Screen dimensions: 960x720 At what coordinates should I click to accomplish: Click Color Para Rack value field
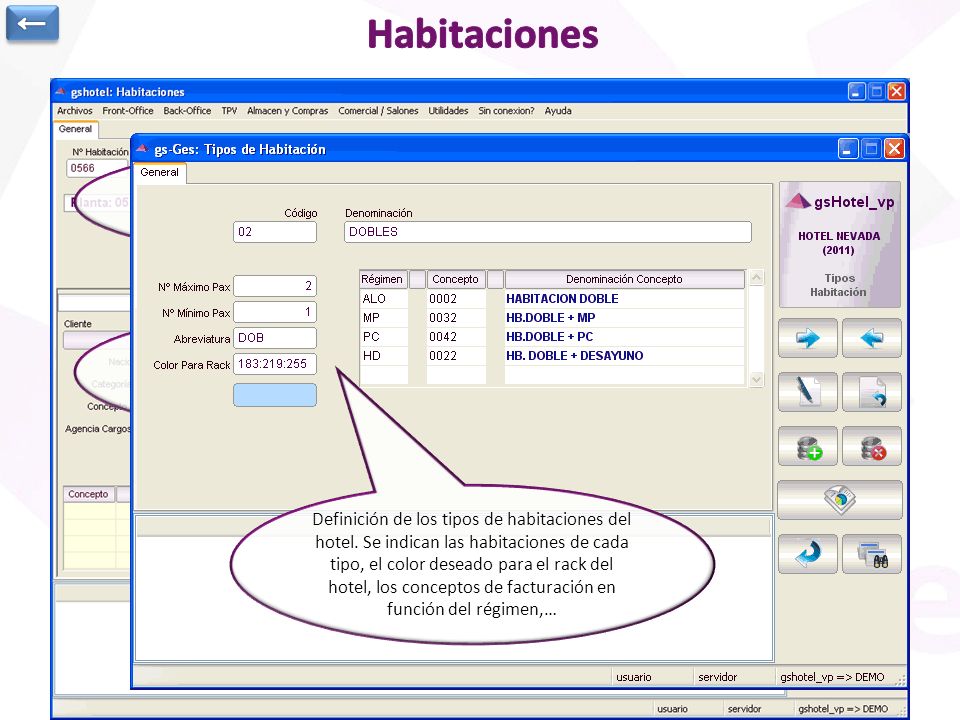click(x=275, y=364)
